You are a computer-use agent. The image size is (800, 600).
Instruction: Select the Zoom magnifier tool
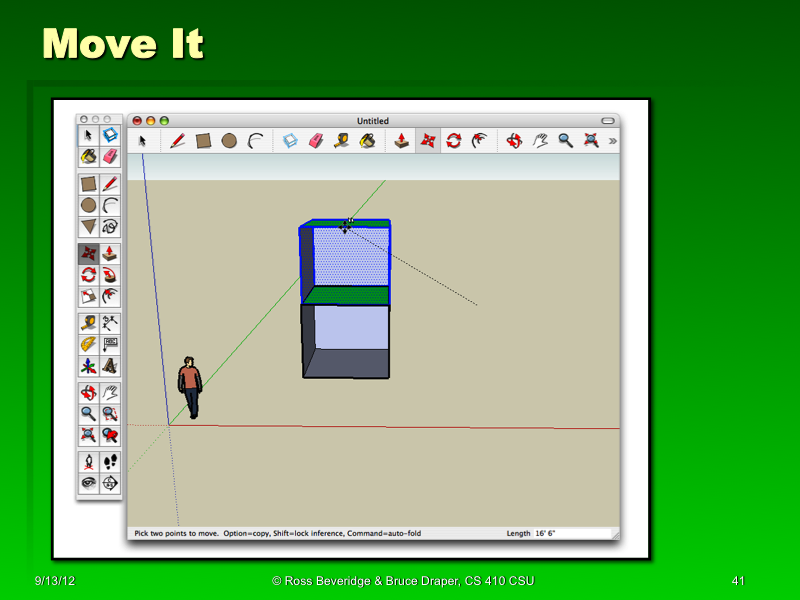point(563,141)
